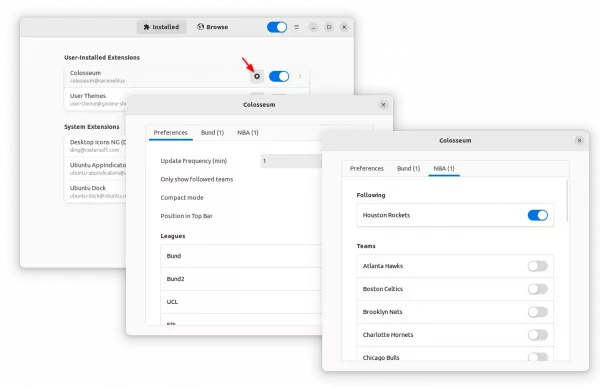Switch to Browse view in Extensions
The width and height of the screenshot is (600, 387).
213,27
